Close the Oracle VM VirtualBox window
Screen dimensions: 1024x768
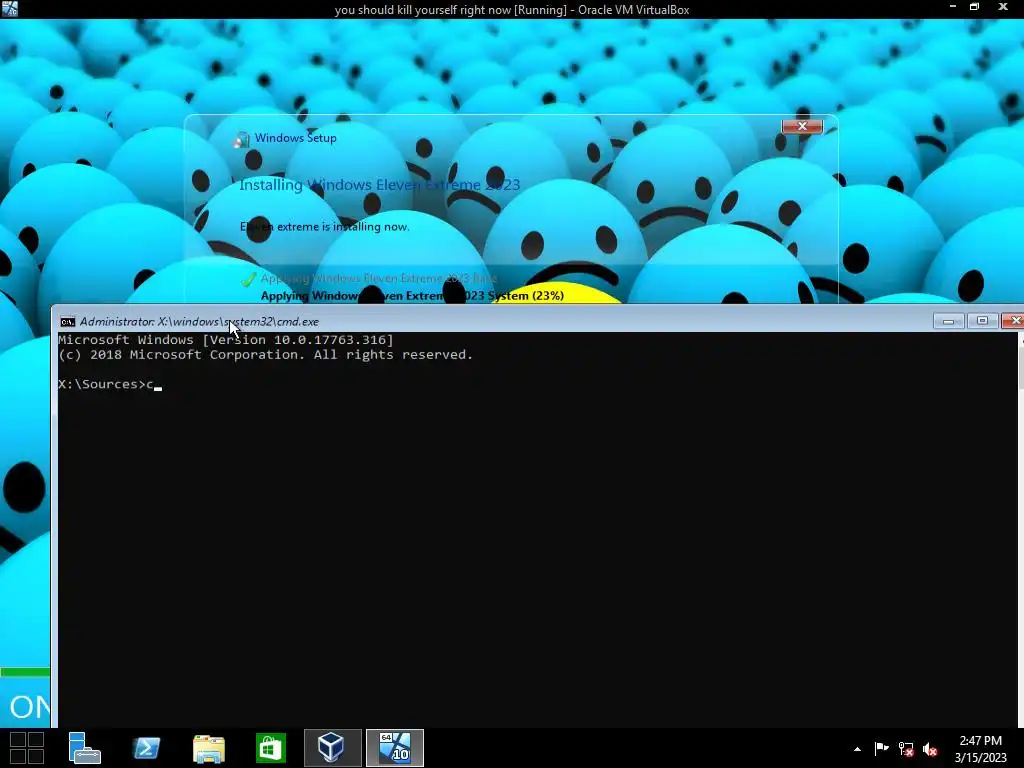coord(1003,7)
